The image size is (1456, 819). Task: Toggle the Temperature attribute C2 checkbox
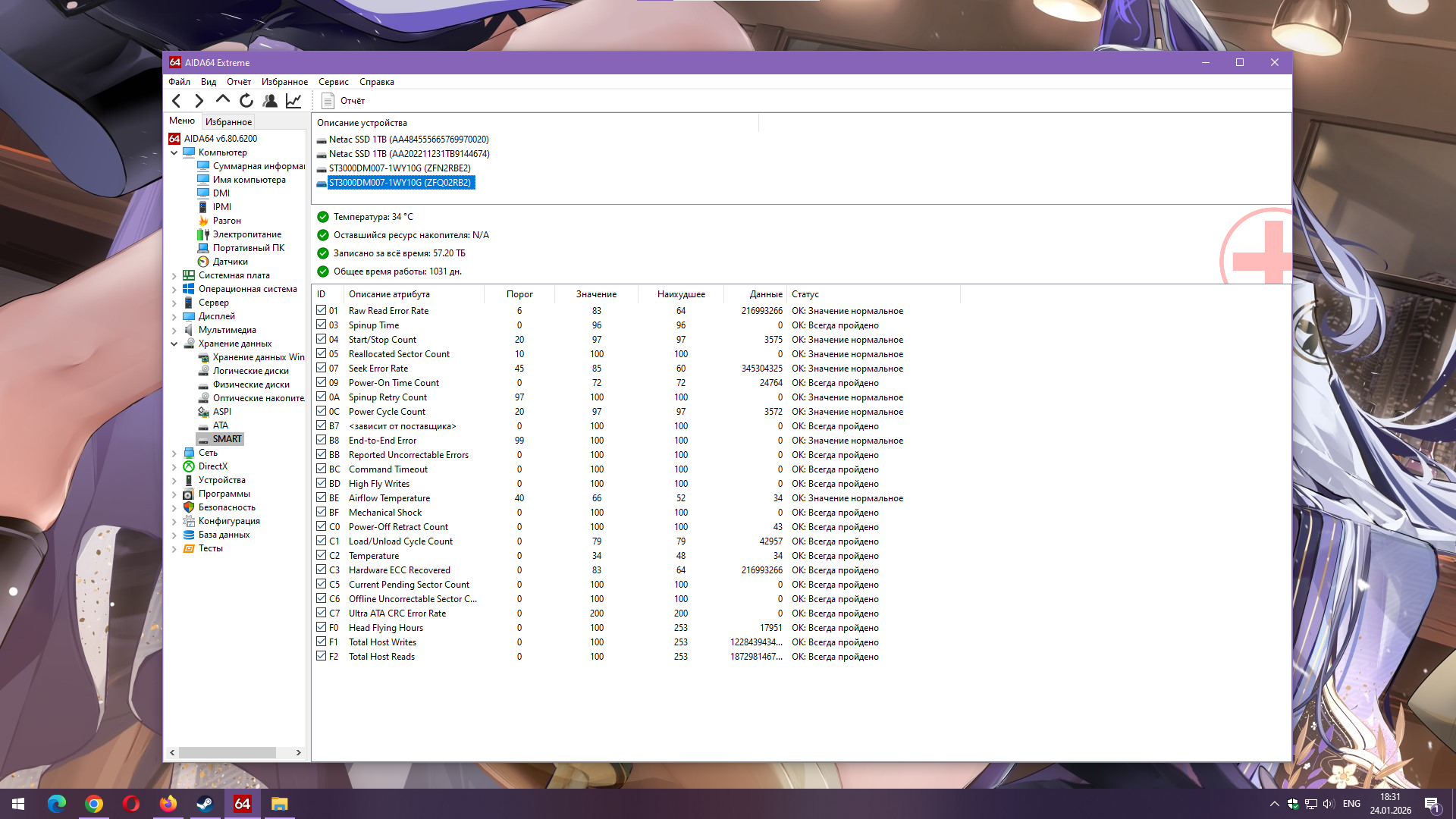click(322, 555)
